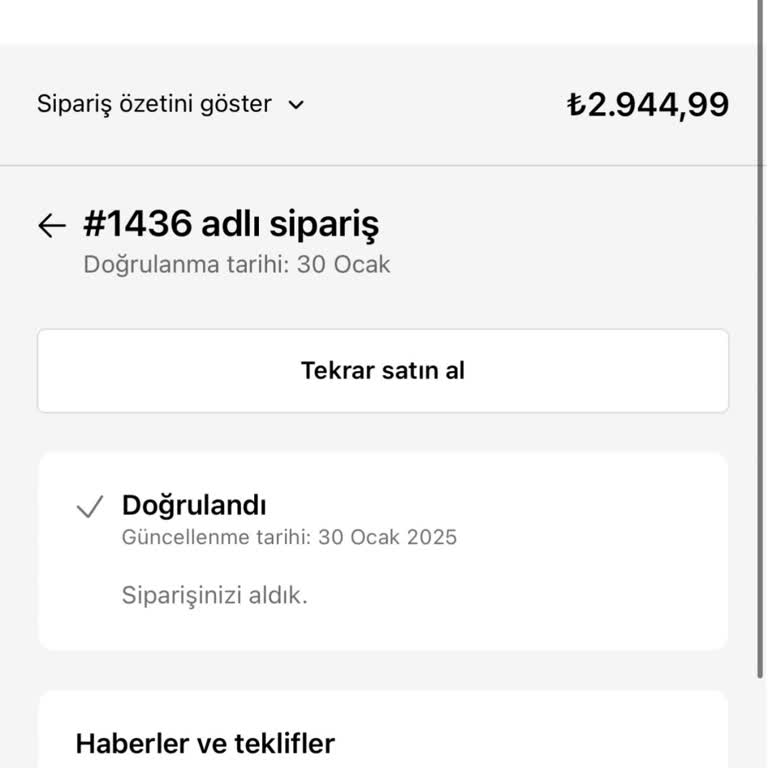
Task: Expand the Sipariş özetini göster label
Action: click(154, 104)
